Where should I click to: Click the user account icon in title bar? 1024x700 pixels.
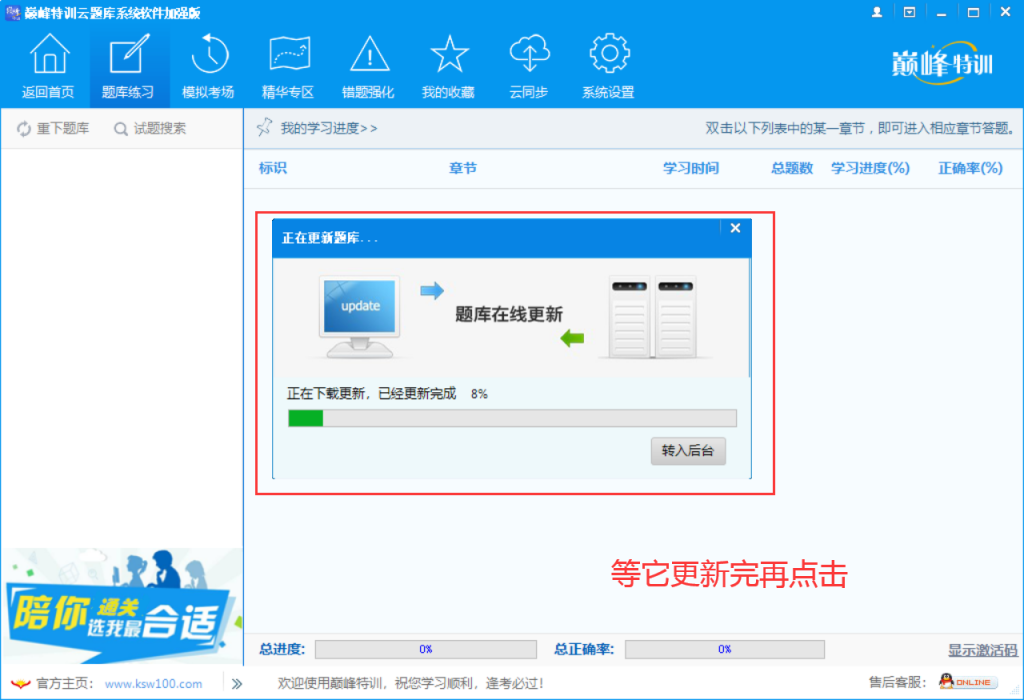(877, 11)
